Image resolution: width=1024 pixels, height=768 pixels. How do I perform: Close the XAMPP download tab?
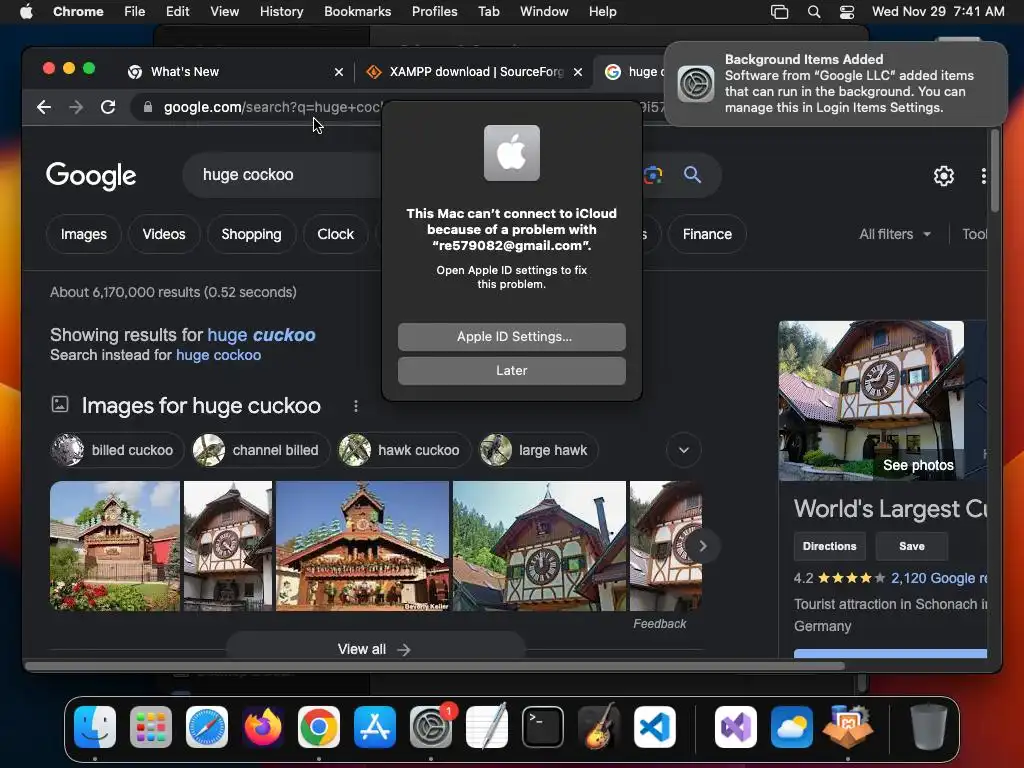pyautogui.click(x=578, y=72)
